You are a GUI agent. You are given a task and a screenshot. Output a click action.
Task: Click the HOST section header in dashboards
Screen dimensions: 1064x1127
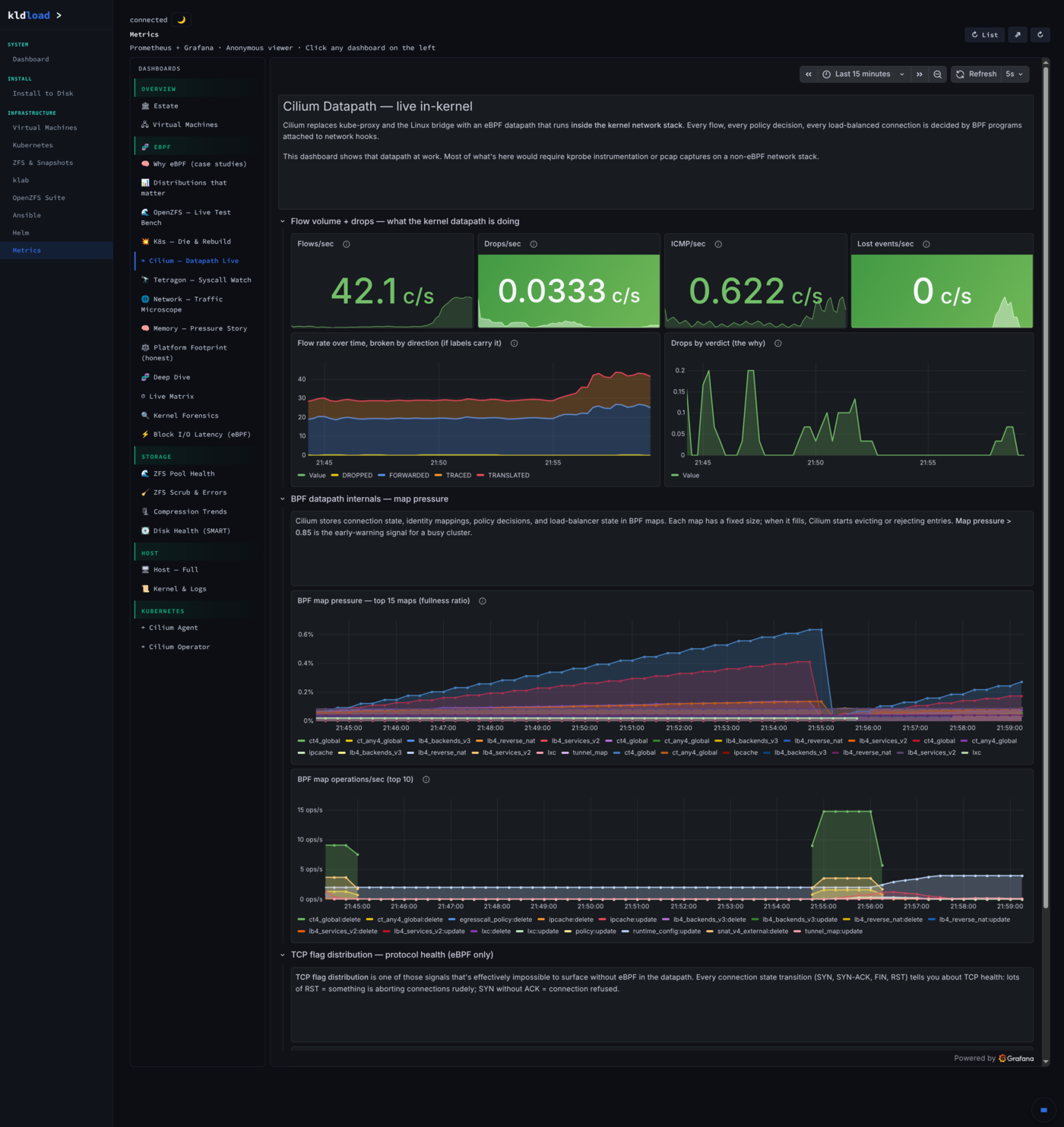[196, 553]
